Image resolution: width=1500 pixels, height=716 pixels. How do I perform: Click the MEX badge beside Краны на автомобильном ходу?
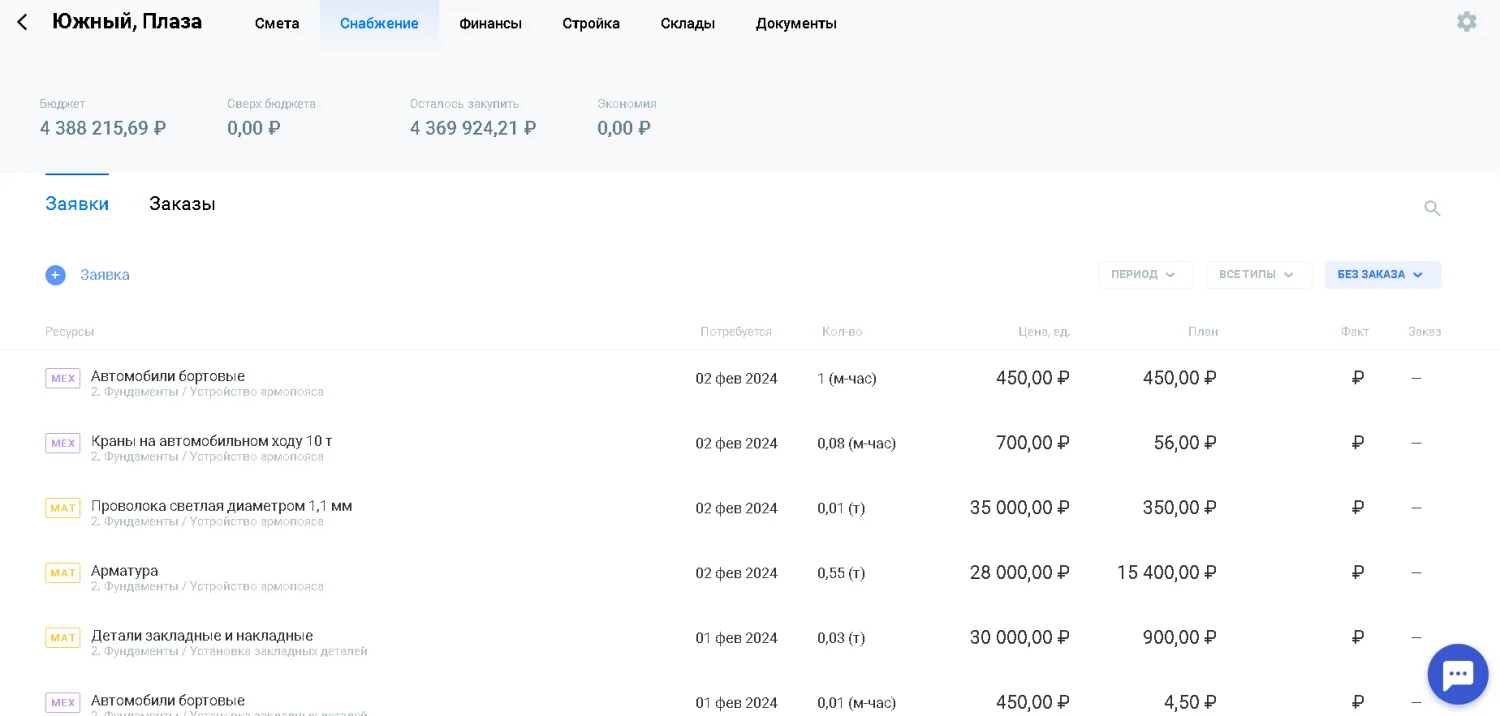[x=63, y=443]
